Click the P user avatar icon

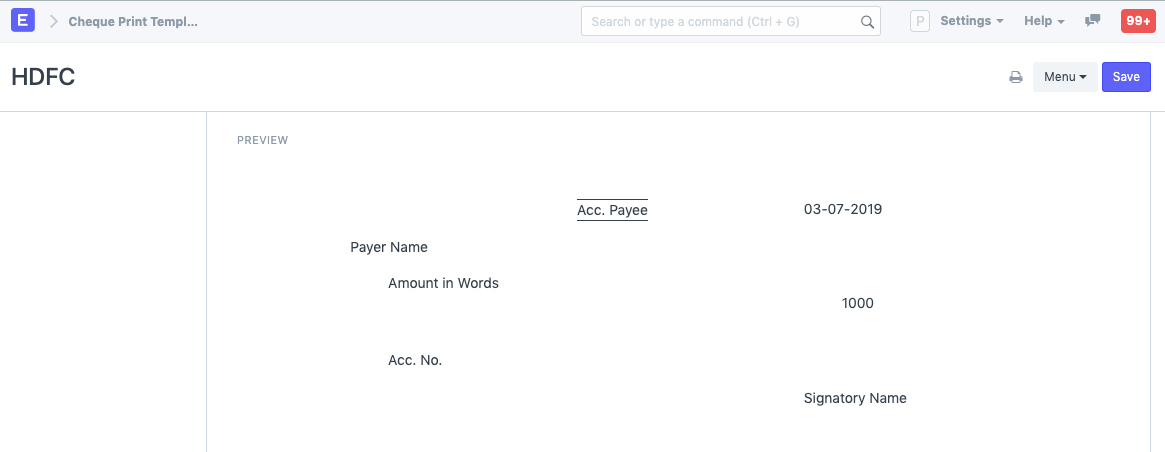click(920, 21)
